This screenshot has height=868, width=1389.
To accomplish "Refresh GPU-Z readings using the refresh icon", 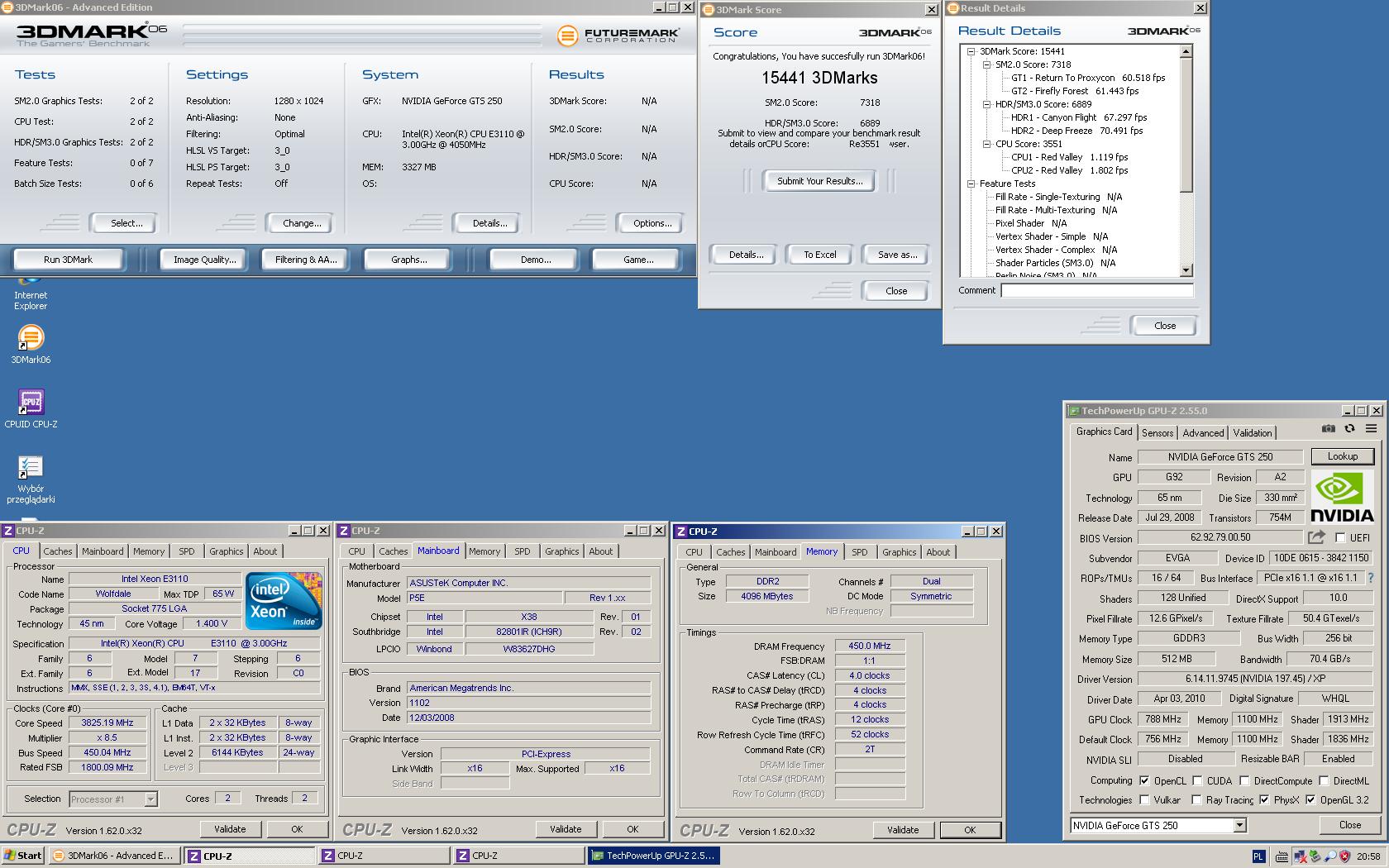I will pos(1349,428).
